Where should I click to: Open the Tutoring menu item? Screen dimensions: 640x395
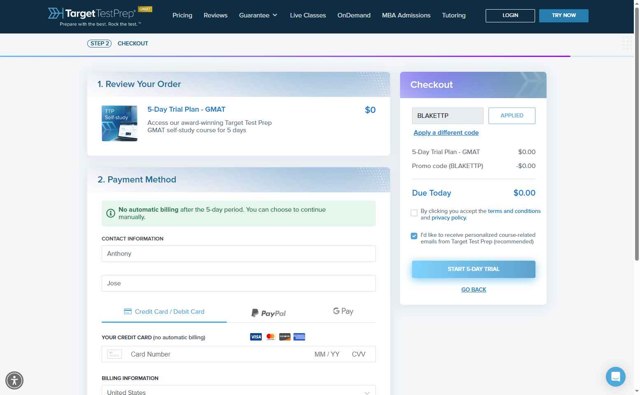click(453, 15)
